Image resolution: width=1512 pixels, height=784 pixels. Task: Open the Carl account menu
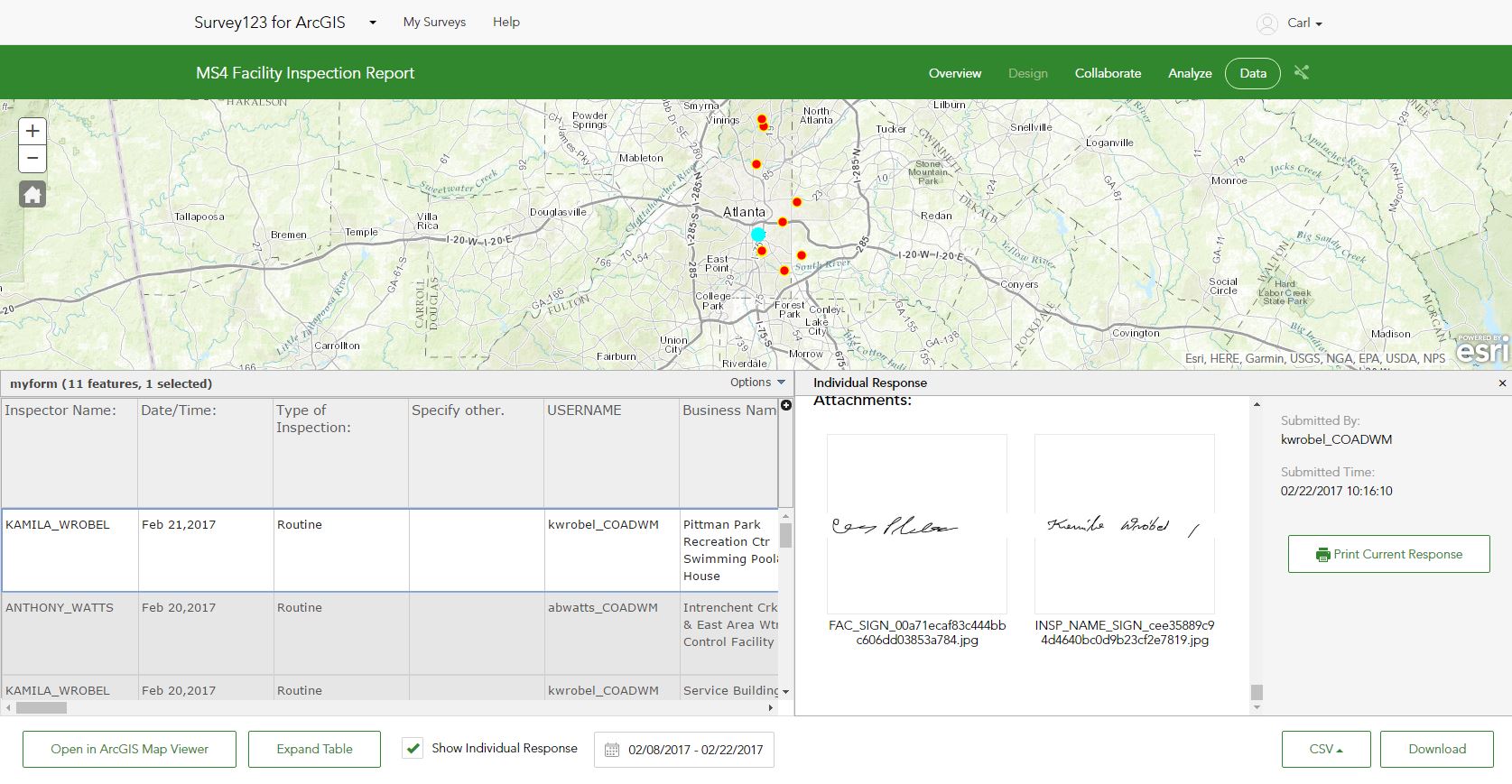pos(1304,23)
